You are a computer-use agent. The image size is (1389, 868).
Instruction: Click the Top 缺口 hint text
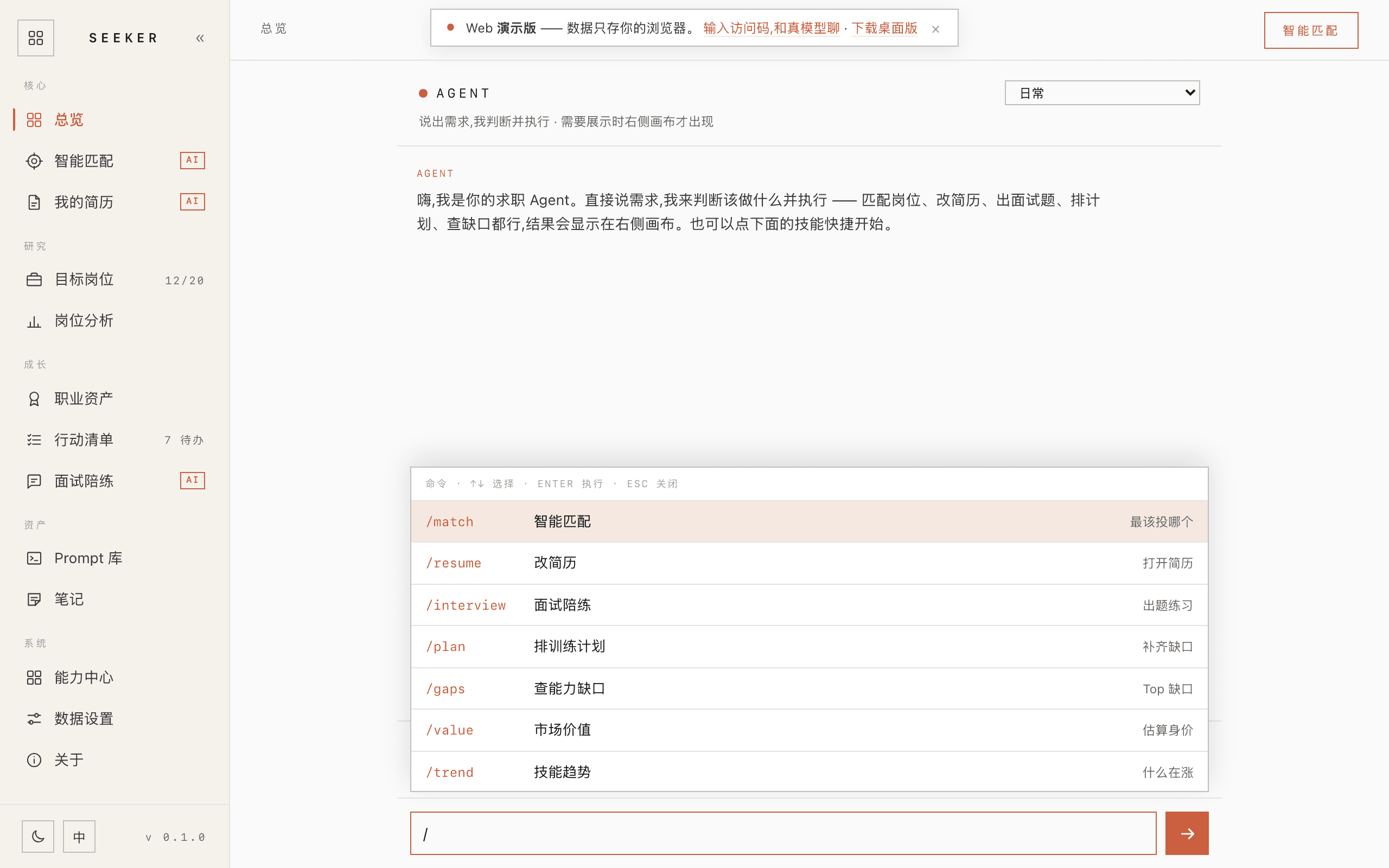[1168, 689]
